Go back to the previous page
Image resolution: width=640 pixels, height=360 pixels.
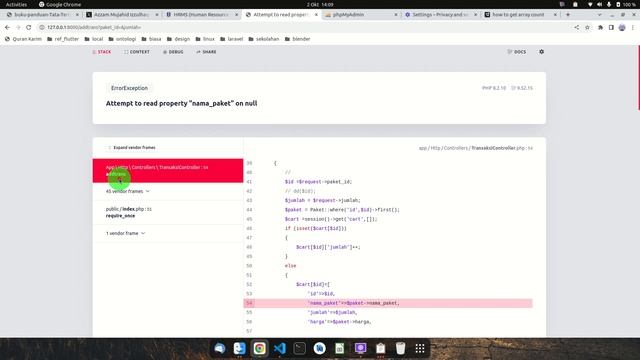click(x=7, y=27)
